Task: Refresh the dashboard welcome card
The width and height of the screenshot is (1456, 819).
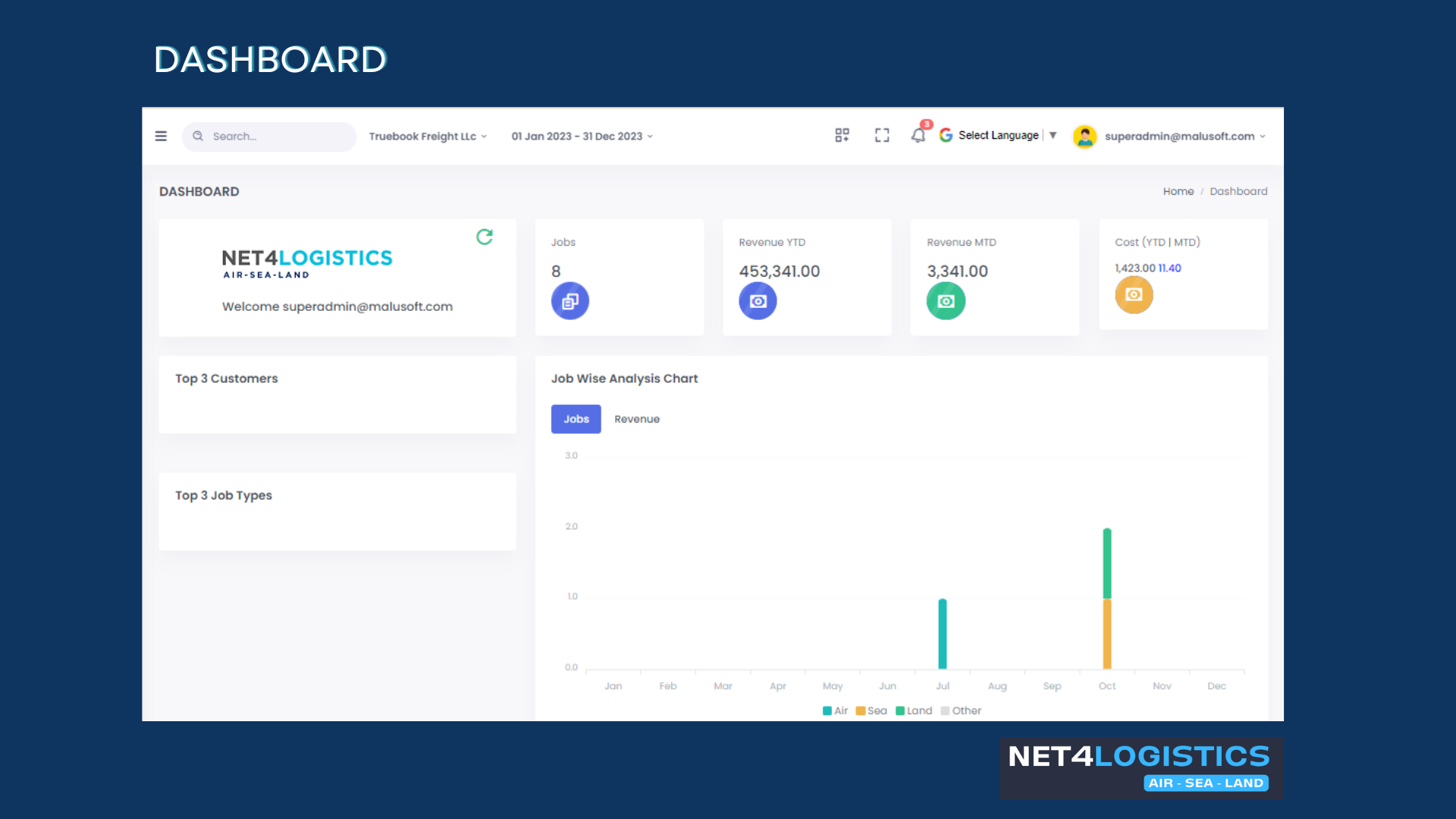Action: point(485,237)
